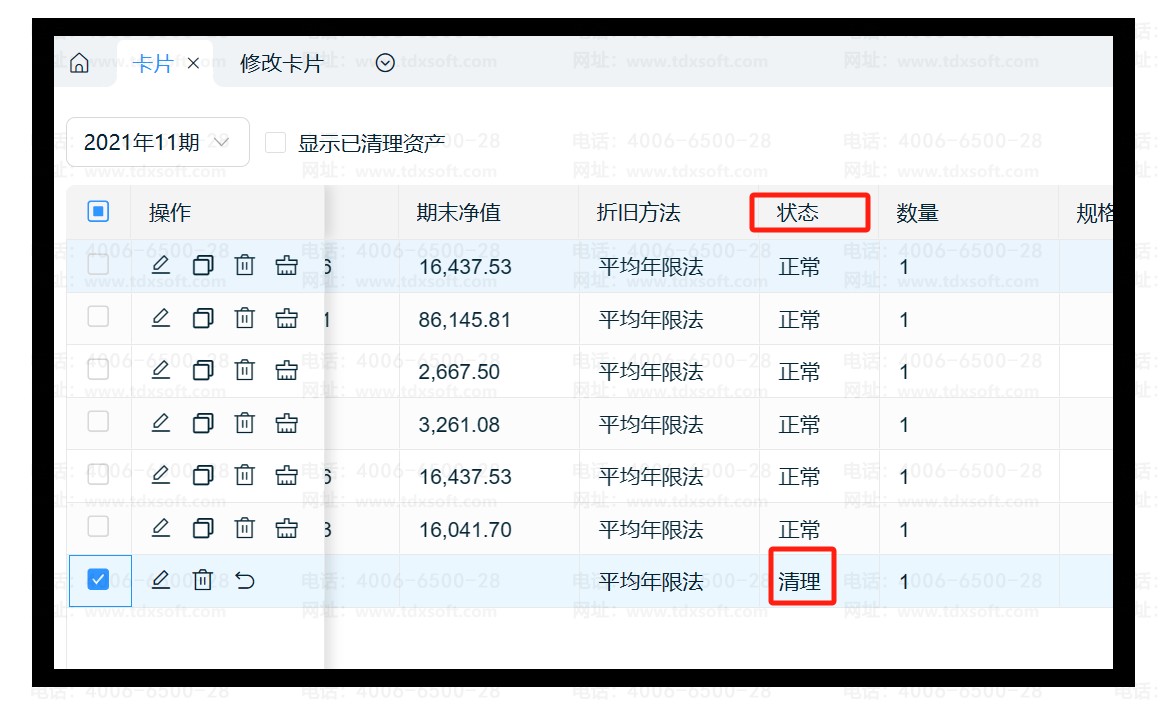The image size is (1167, 705).
Task: Select the 清理 status cell
Action: (x=800, y=582)
